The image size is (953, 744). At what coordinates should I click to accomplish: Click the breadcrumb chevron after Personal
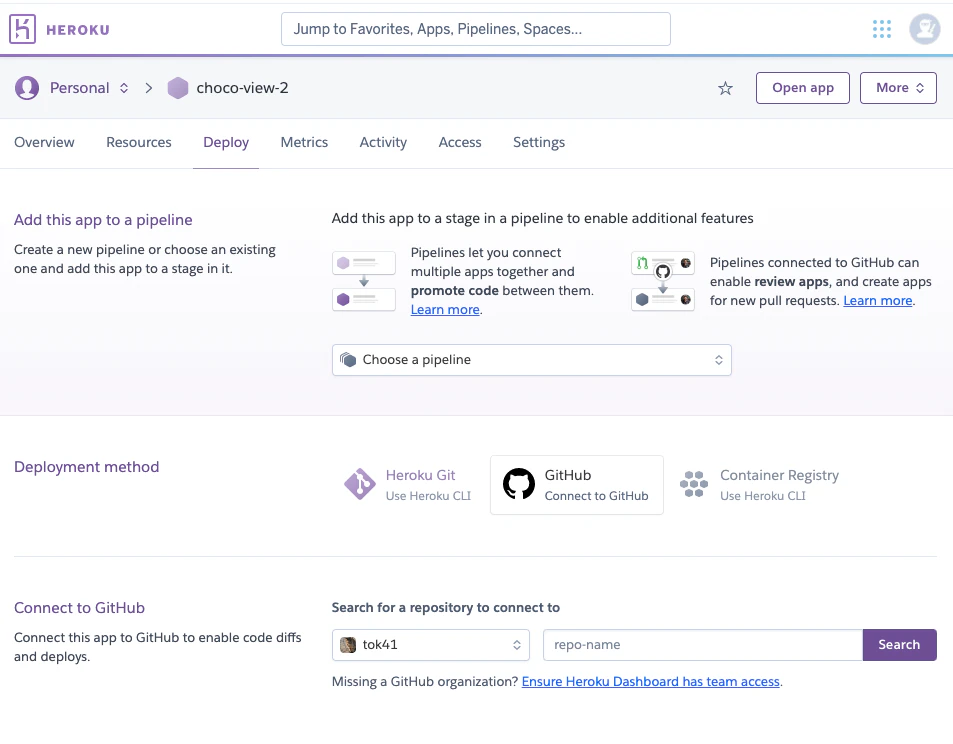(149, 88)
